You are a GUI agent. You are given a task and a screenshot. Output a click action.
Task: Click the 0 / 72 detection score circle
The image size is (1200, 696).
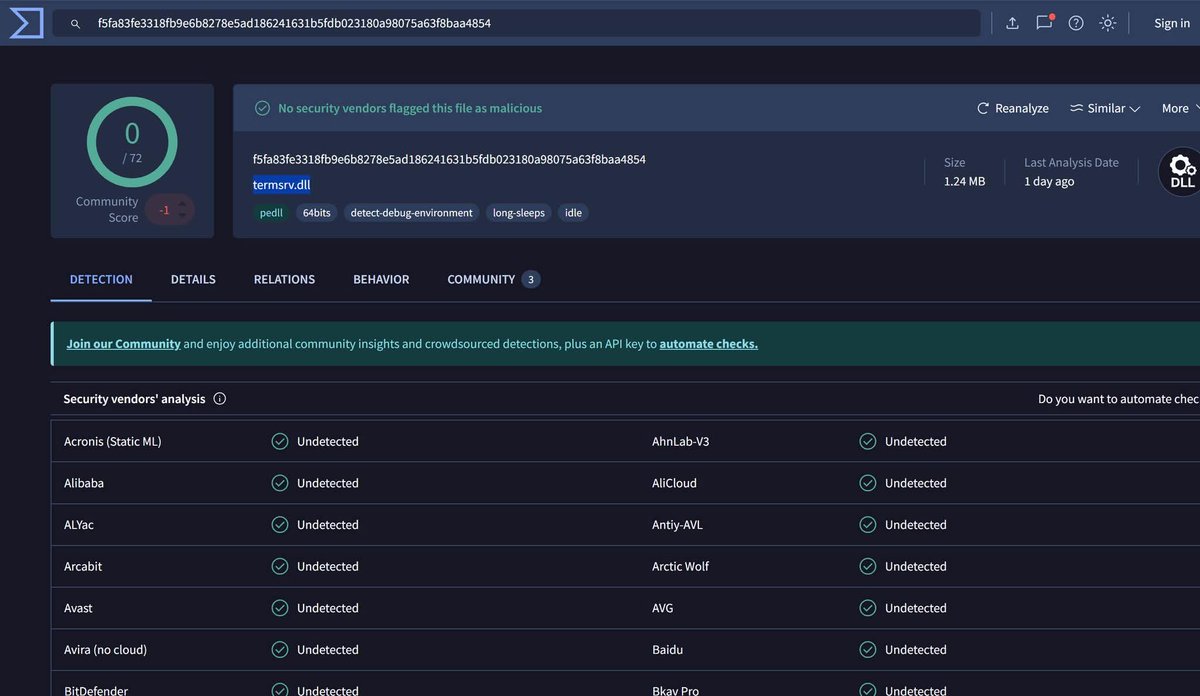tap(132, 142)
